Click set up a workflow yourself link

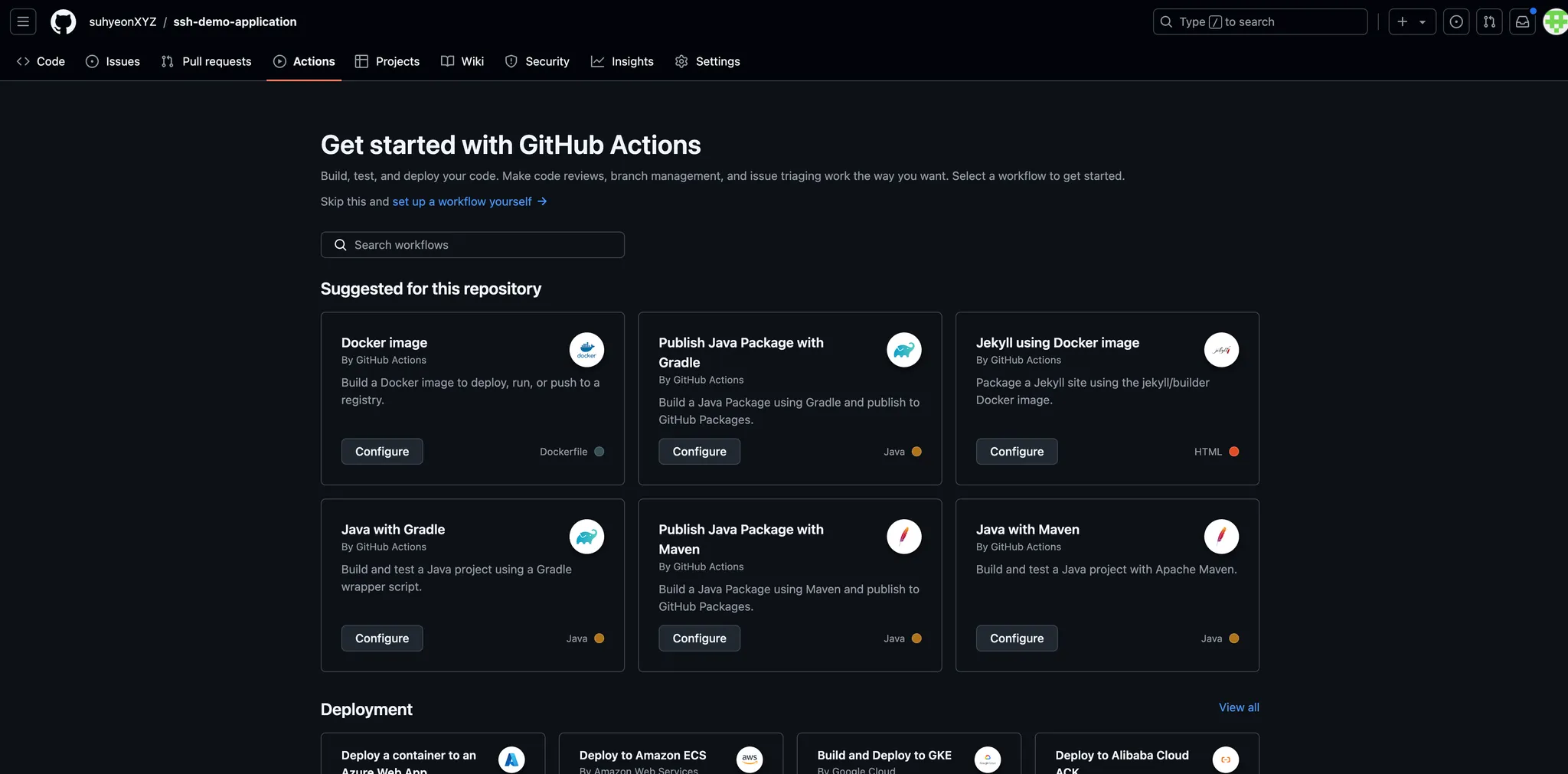(469, 201)
